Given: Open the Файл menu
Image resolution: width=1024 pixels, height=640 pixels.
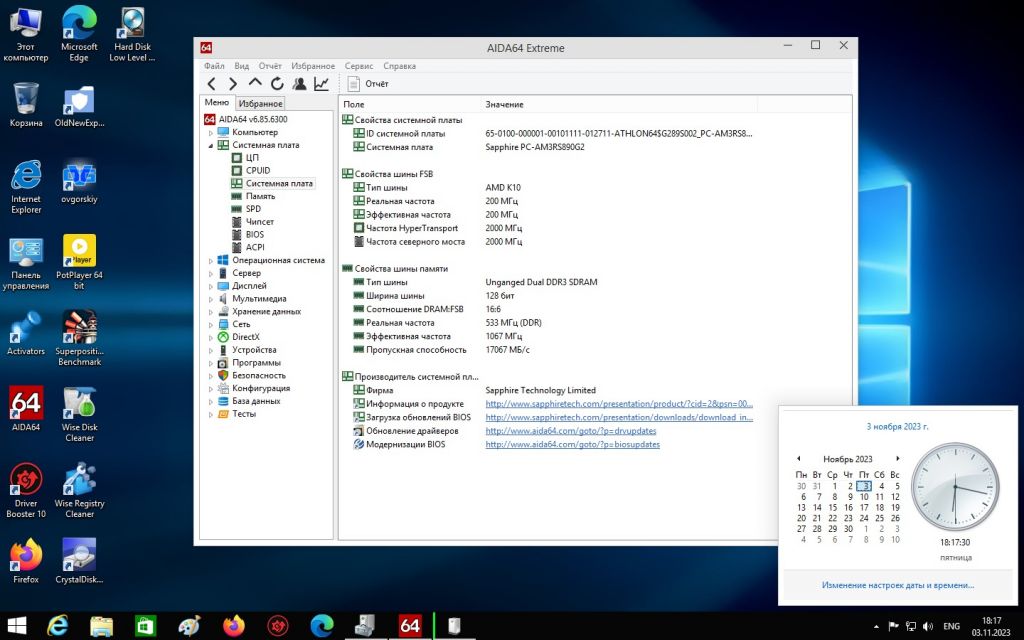Looking at the screenshot, I should 214,66.
